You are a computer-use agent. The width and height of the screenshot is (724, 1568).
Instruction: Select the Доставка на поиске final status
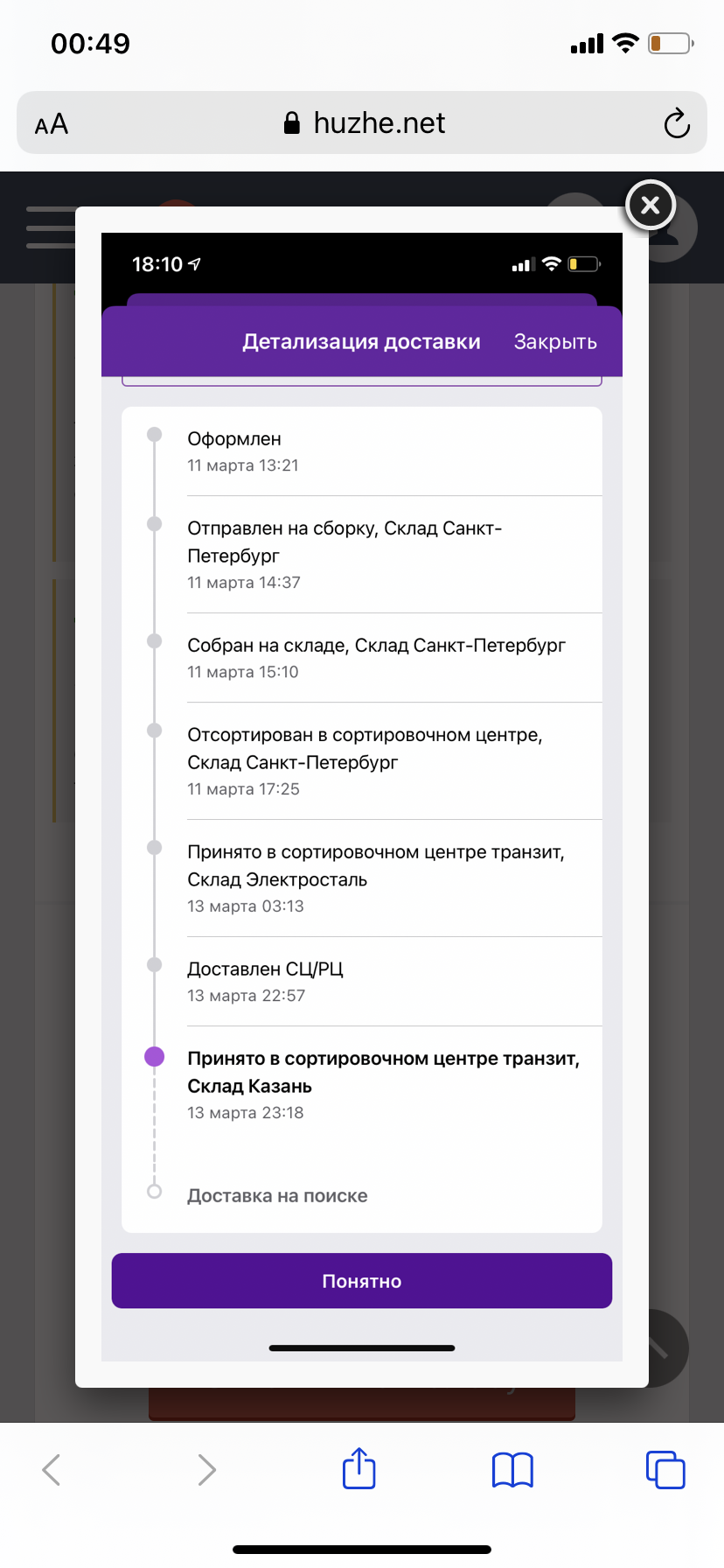277,1195
